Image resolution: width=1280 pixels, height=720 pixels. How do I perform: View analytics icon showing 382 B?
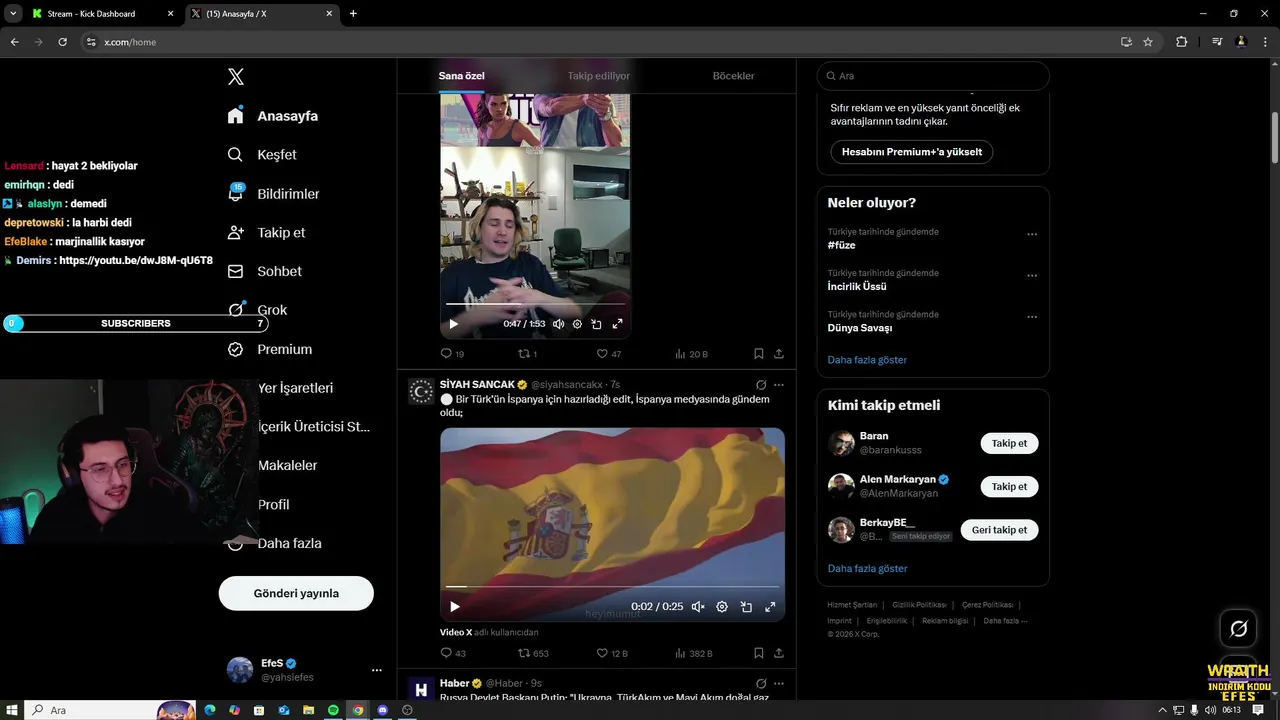[680, 653]
